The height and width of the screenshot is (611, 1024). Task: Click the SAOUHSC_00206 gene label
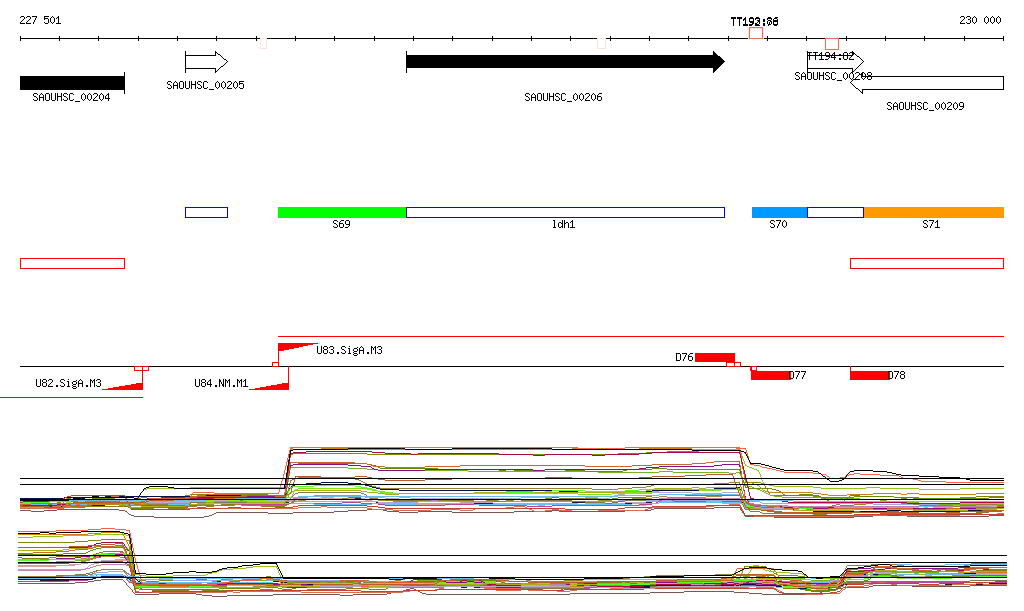click(x=563, y=98)
